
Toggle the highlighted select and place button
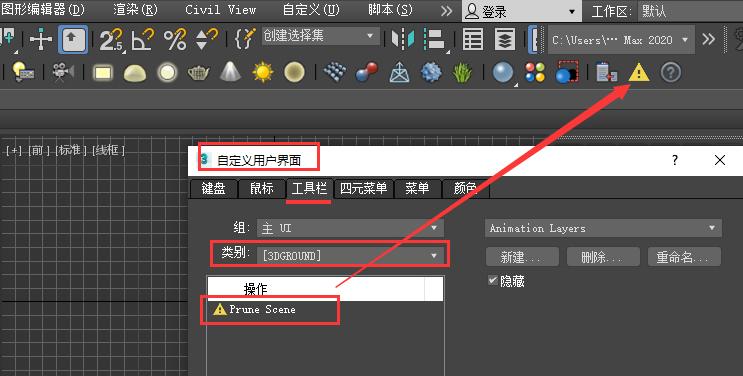pos(72,39)
